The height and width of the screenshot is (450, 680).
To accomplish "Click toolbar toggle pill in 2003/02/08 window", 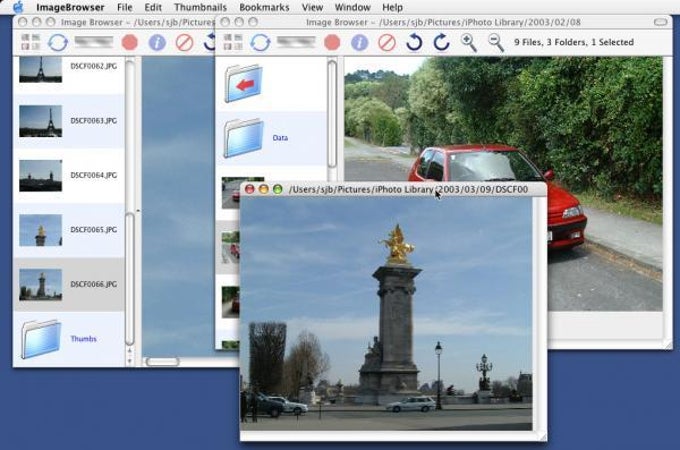I will 660,22.
